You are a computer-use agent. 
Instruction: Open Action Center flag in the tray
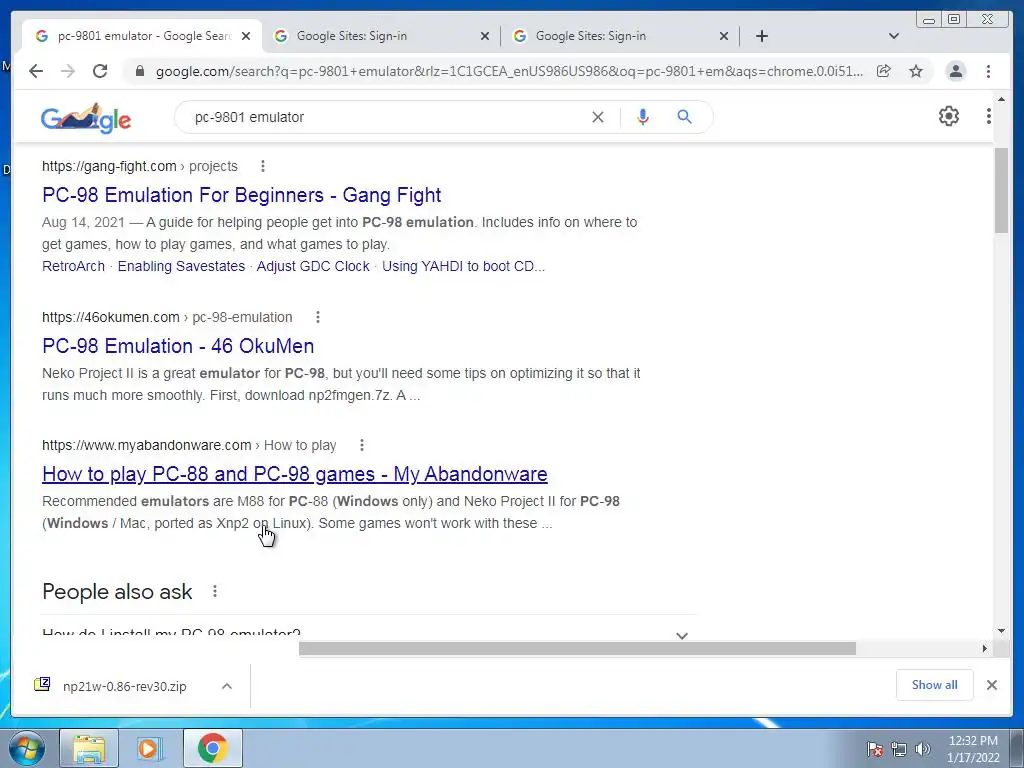point(874,749)
